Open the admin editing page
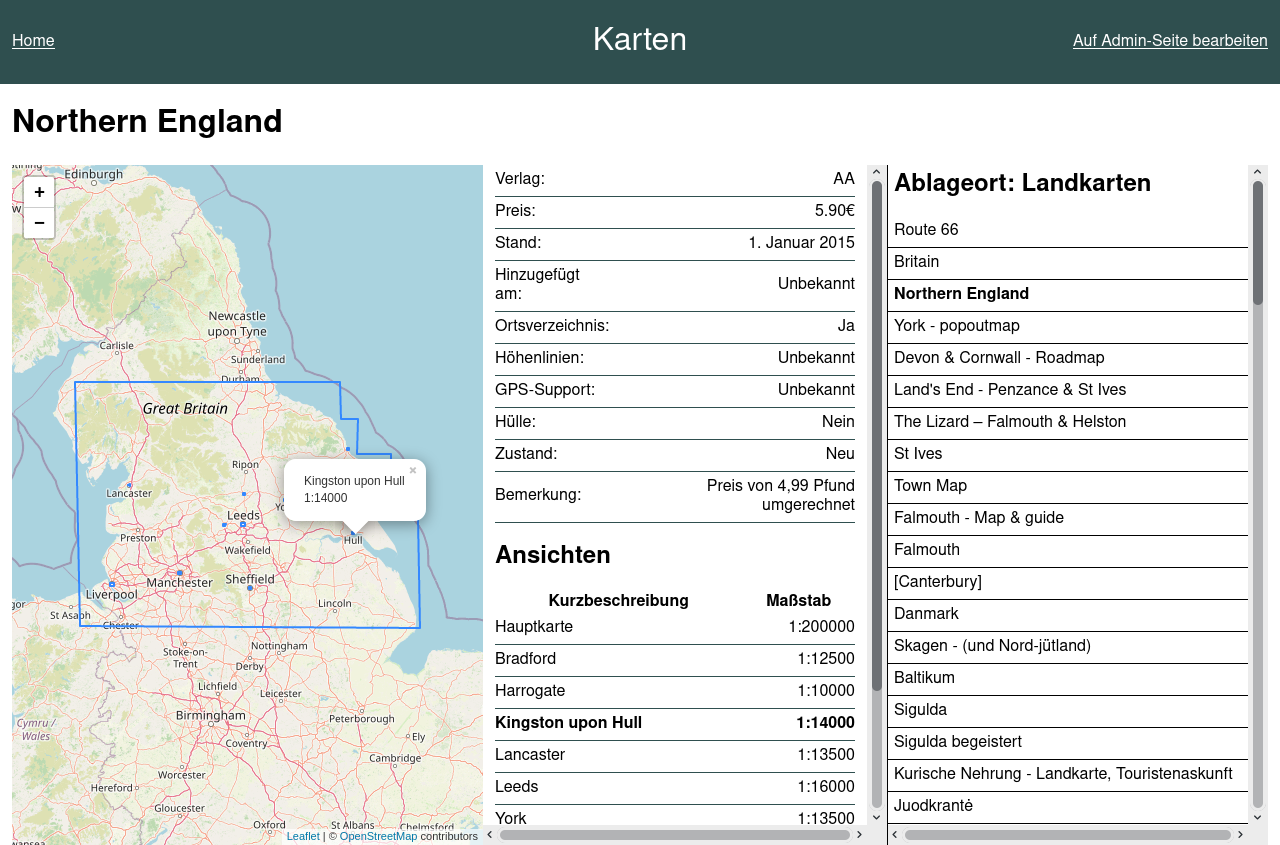This screenshot has width=1280, height=845. pyautogui.click(x=1169, y=40)
